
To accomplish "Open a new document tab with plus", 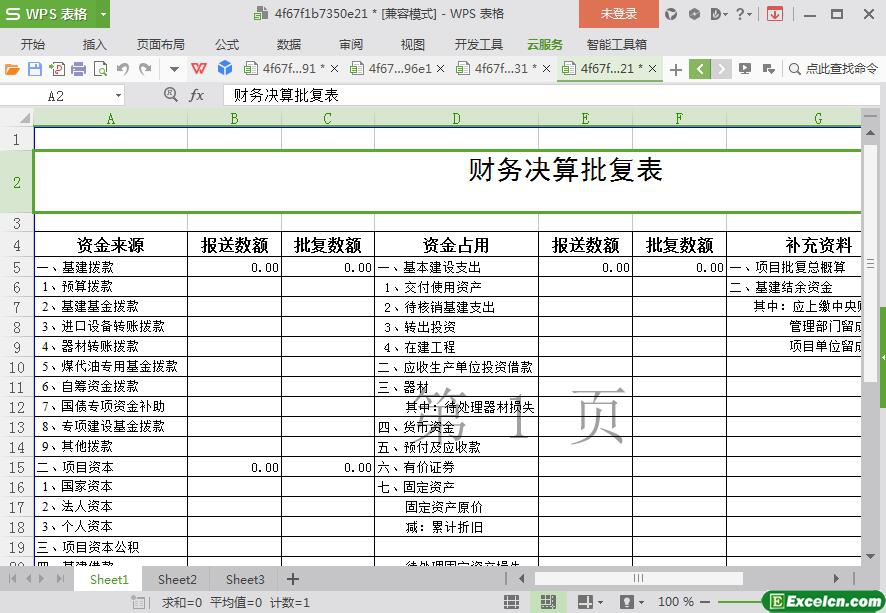I will (676, 69).
